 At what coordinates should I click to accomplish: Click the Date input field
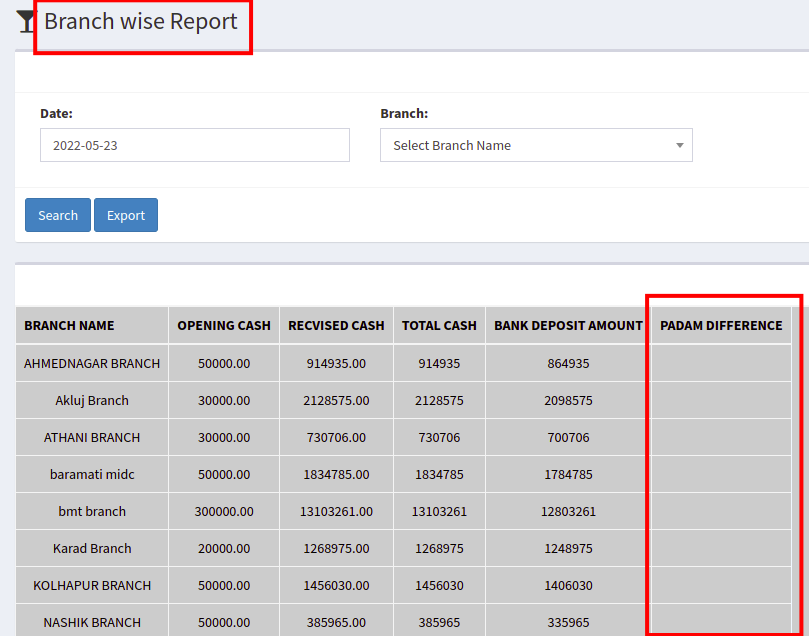tap(195, 145)
